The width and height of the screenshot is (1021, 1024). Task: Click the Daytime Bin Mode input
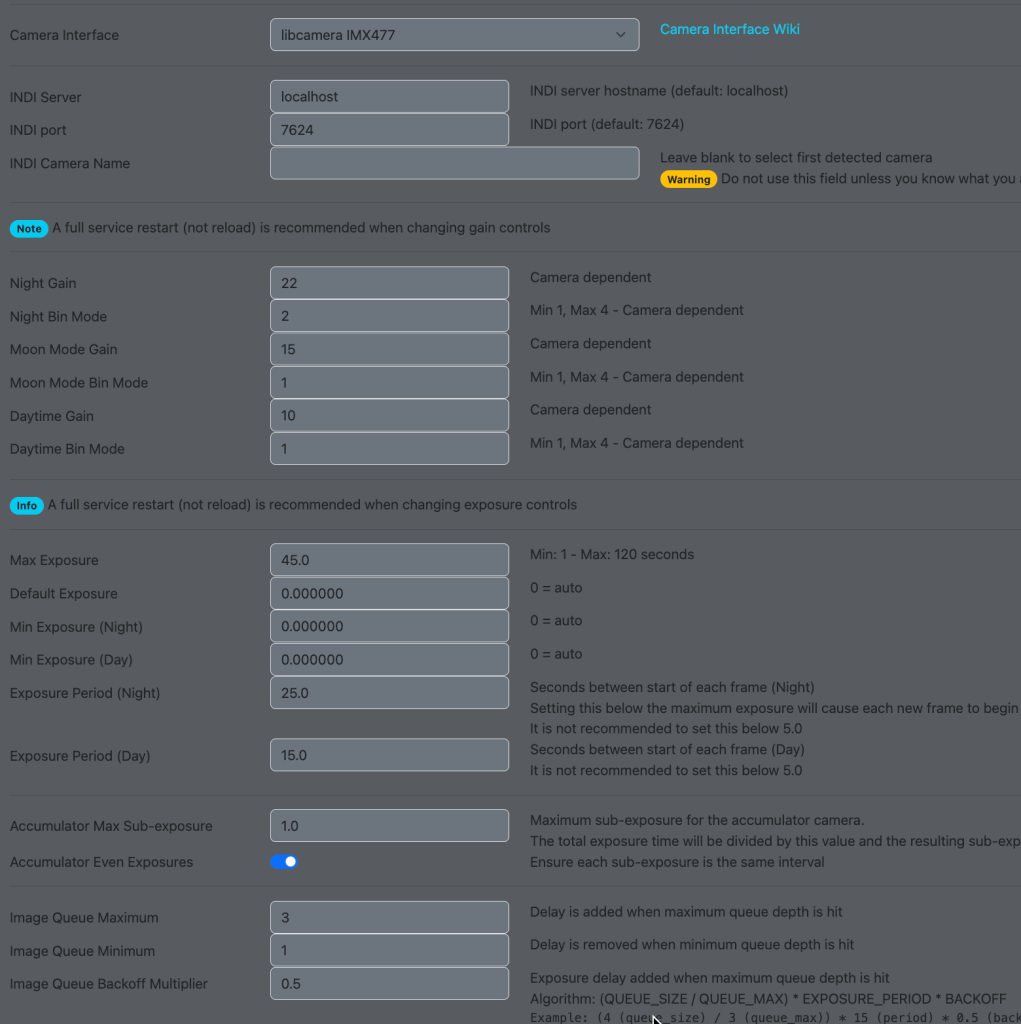[389, 449]
